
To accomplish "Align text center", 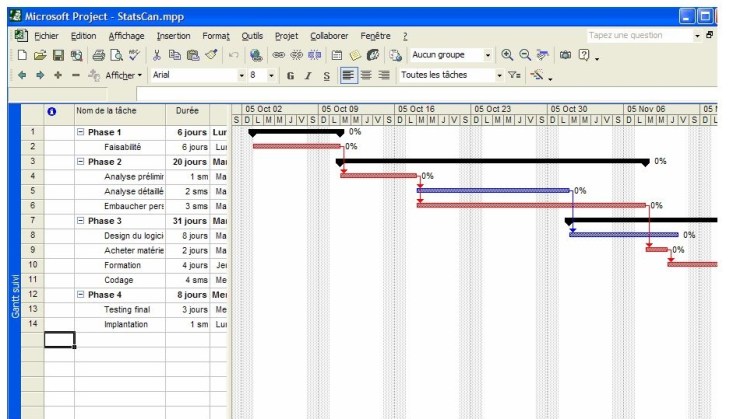I will click(366, 75).
